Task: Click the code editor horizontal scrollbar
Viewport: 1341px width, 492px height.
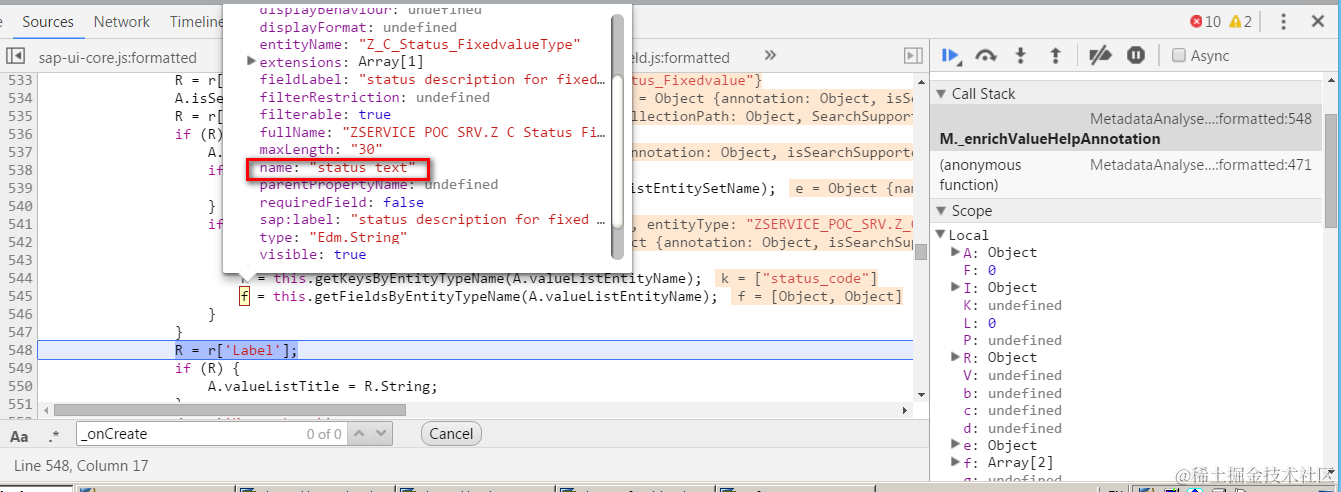Action: 230,410
